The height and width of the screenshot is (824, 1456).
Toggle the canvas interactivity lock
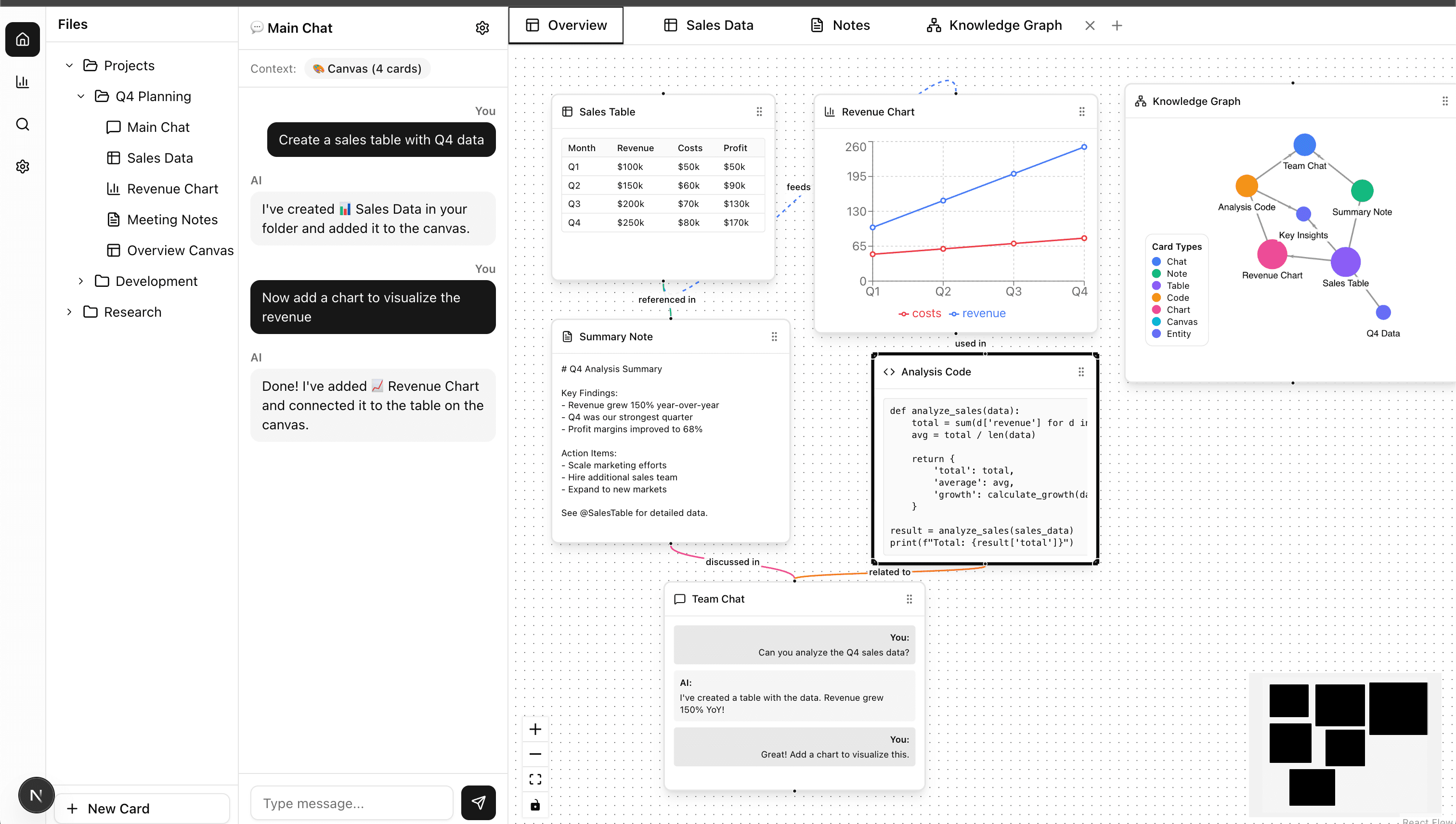coord(535,804)
